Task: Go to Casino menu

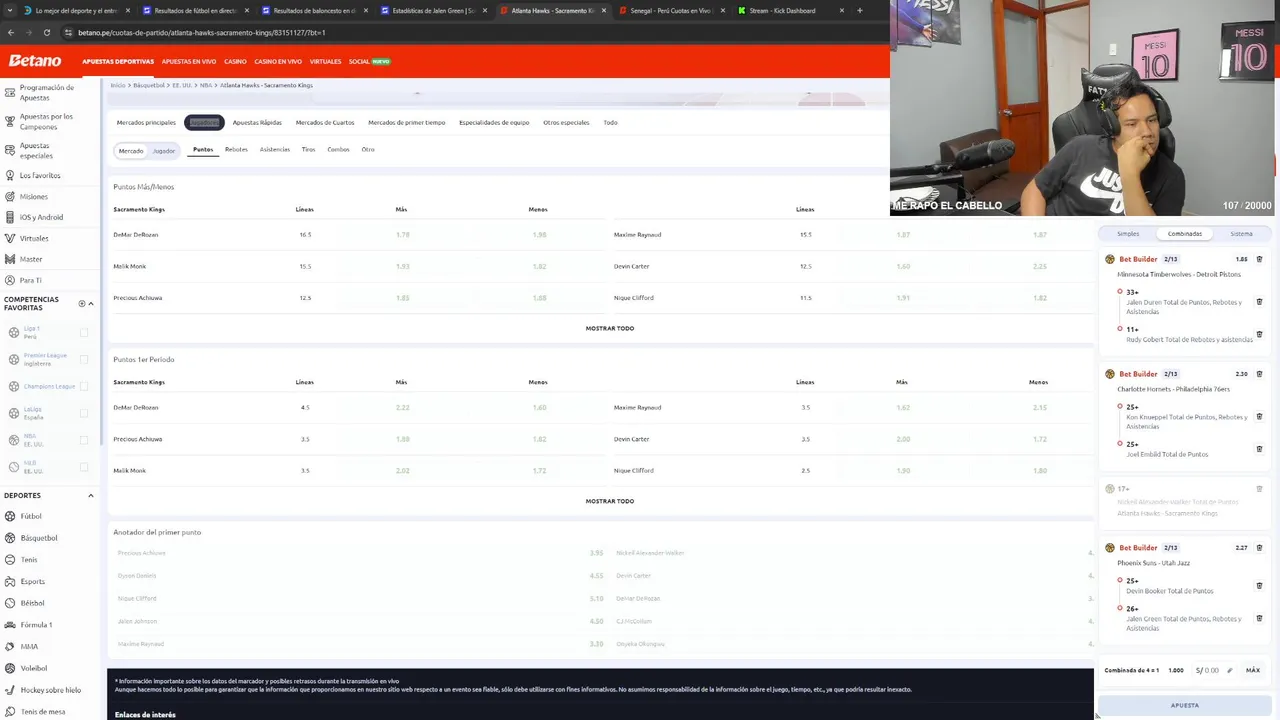Action: 235,61
